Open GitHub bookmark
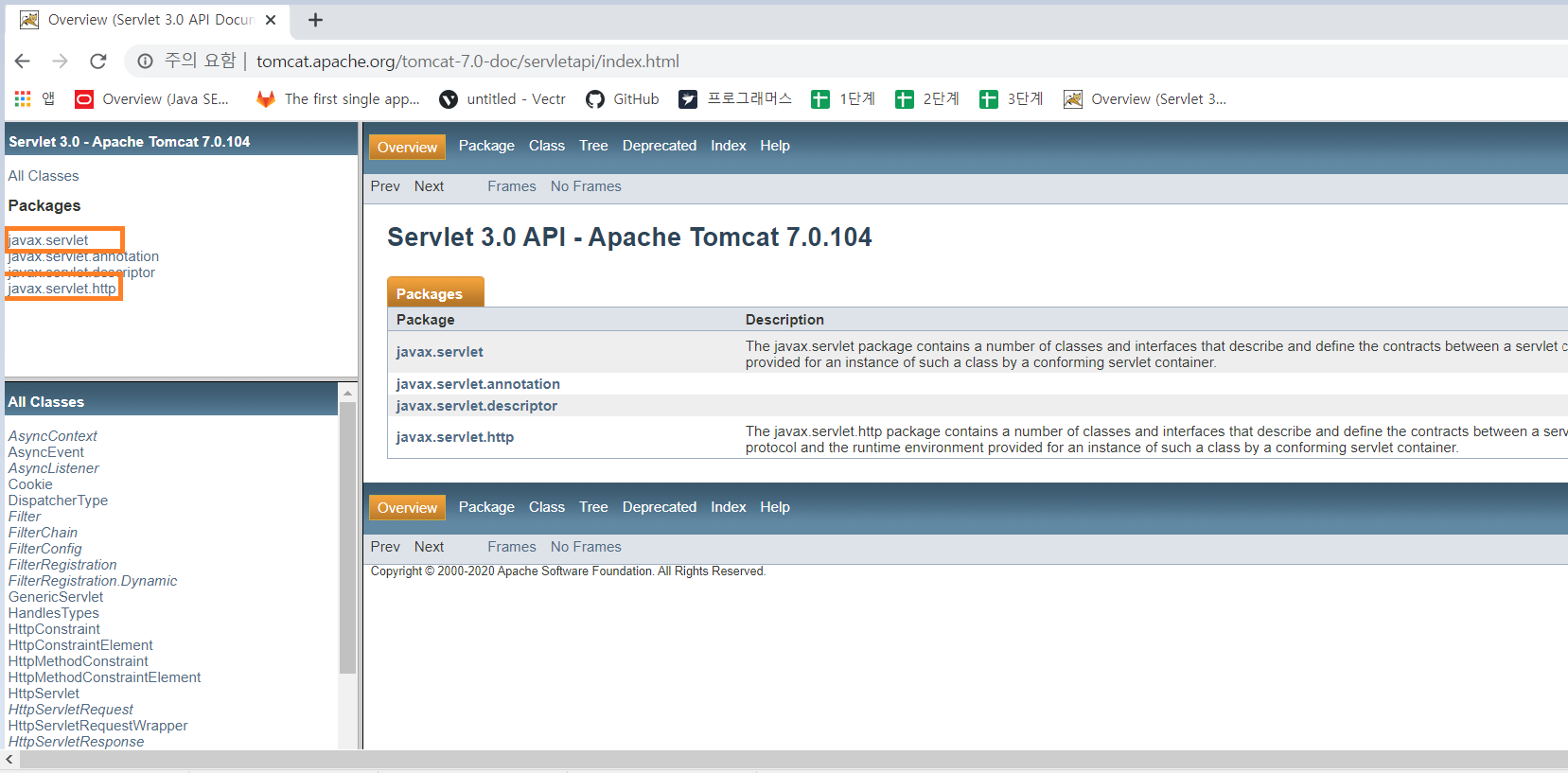Screen dimensions: 1568x773 pos(623,99)
